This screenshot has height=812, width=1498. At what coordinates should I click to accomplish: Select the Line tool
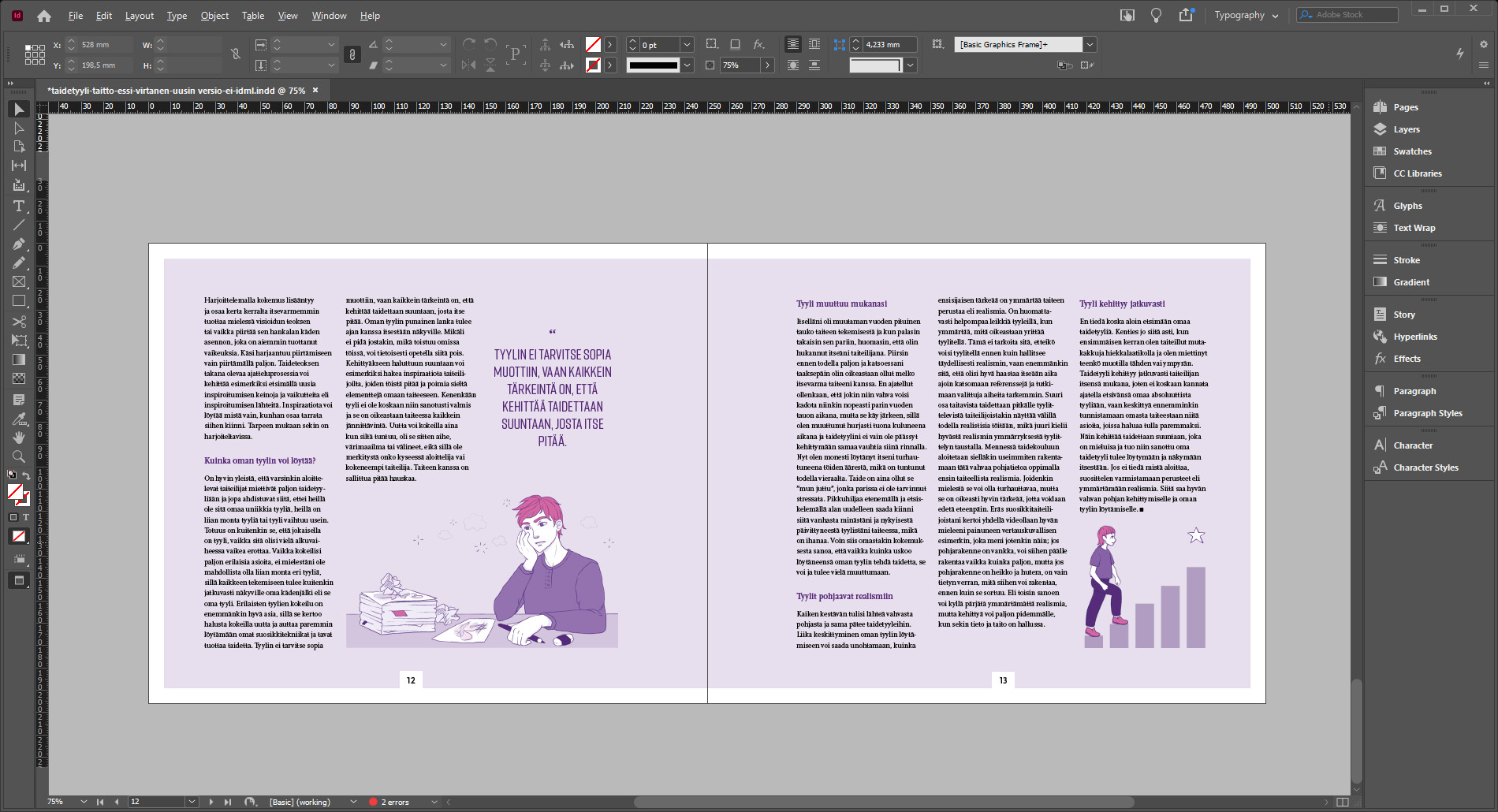19,225
